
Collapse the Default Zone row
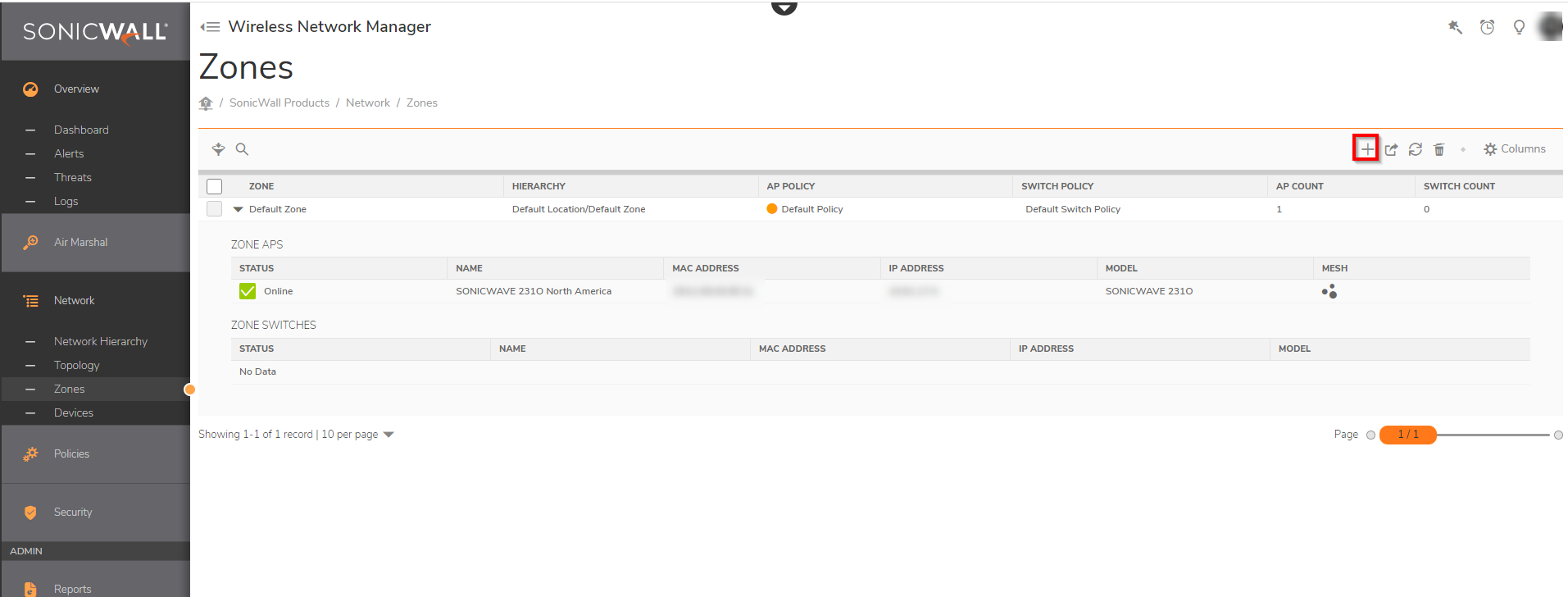tap(238, 210)
